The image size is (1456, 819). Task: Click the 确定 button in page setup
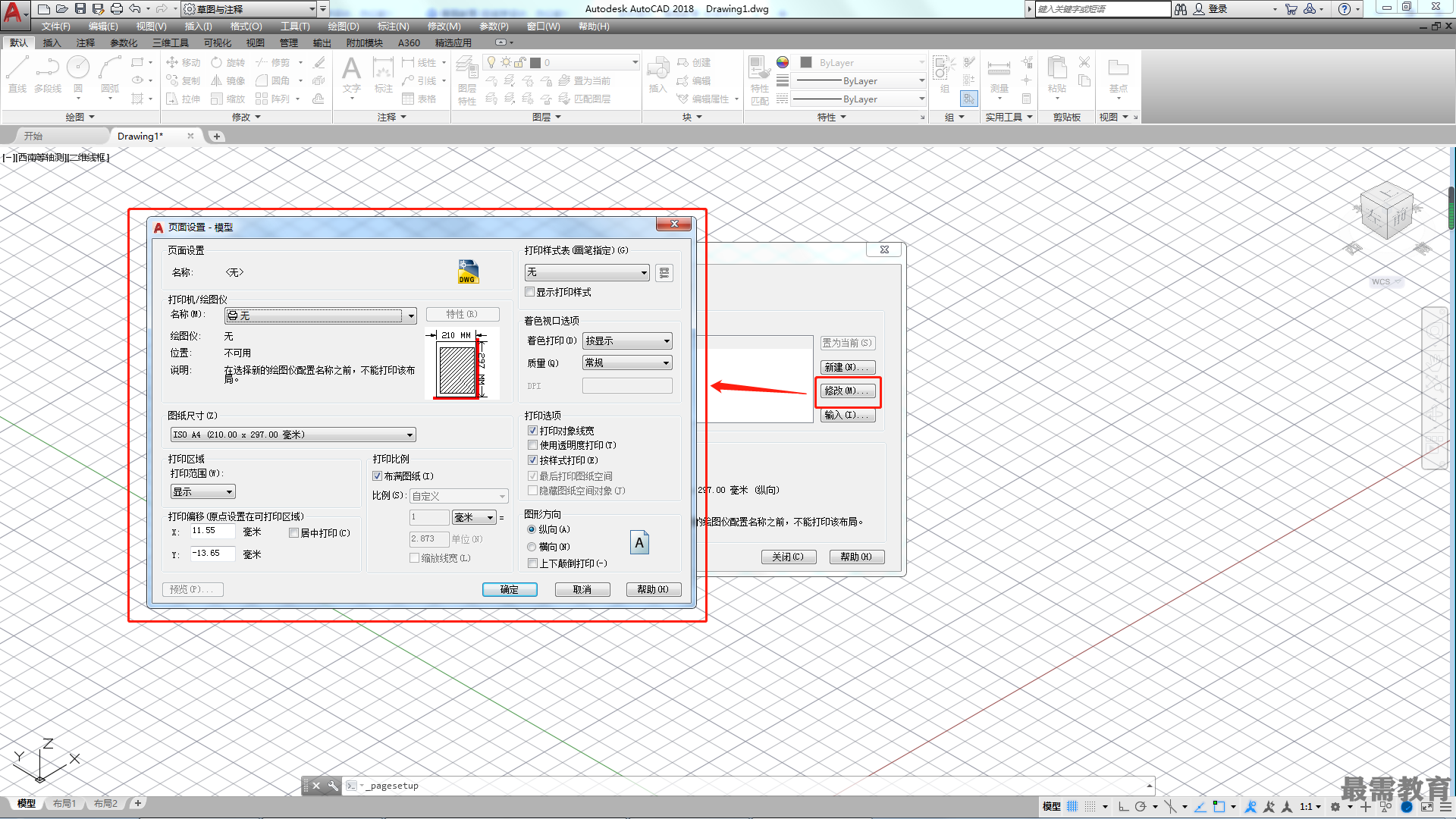[x=510, y=590]
